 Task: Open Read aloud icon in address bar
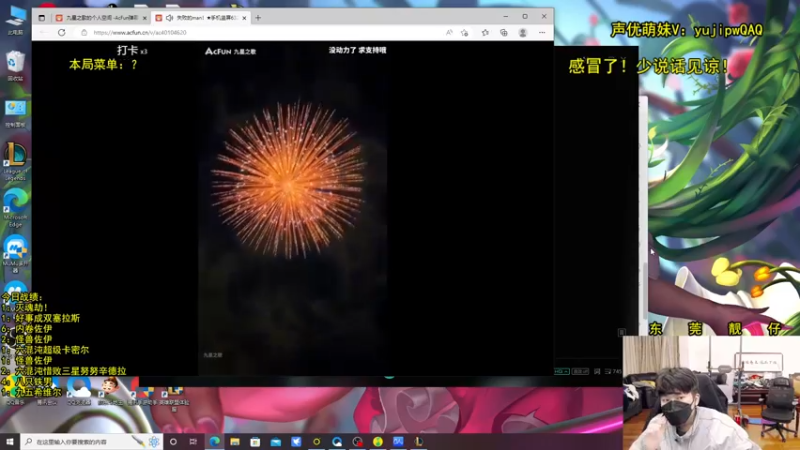(449, 33)
